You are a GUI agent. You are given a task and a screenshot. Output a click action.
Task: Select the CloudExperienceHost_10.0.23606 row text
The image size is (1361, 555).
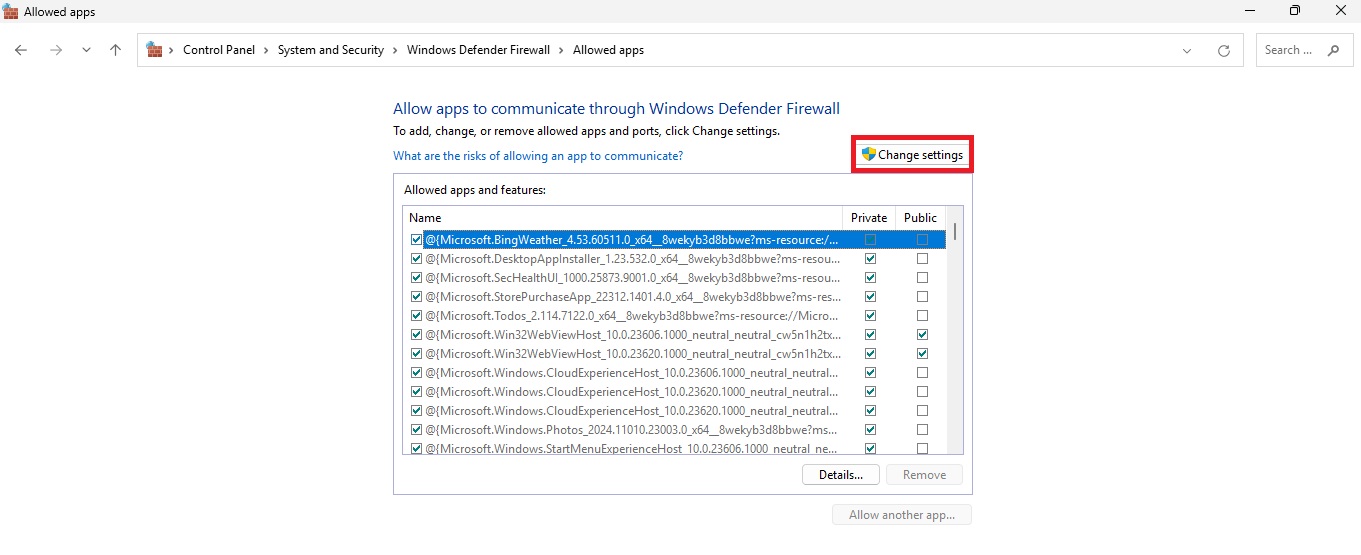[x=632, y=373]
